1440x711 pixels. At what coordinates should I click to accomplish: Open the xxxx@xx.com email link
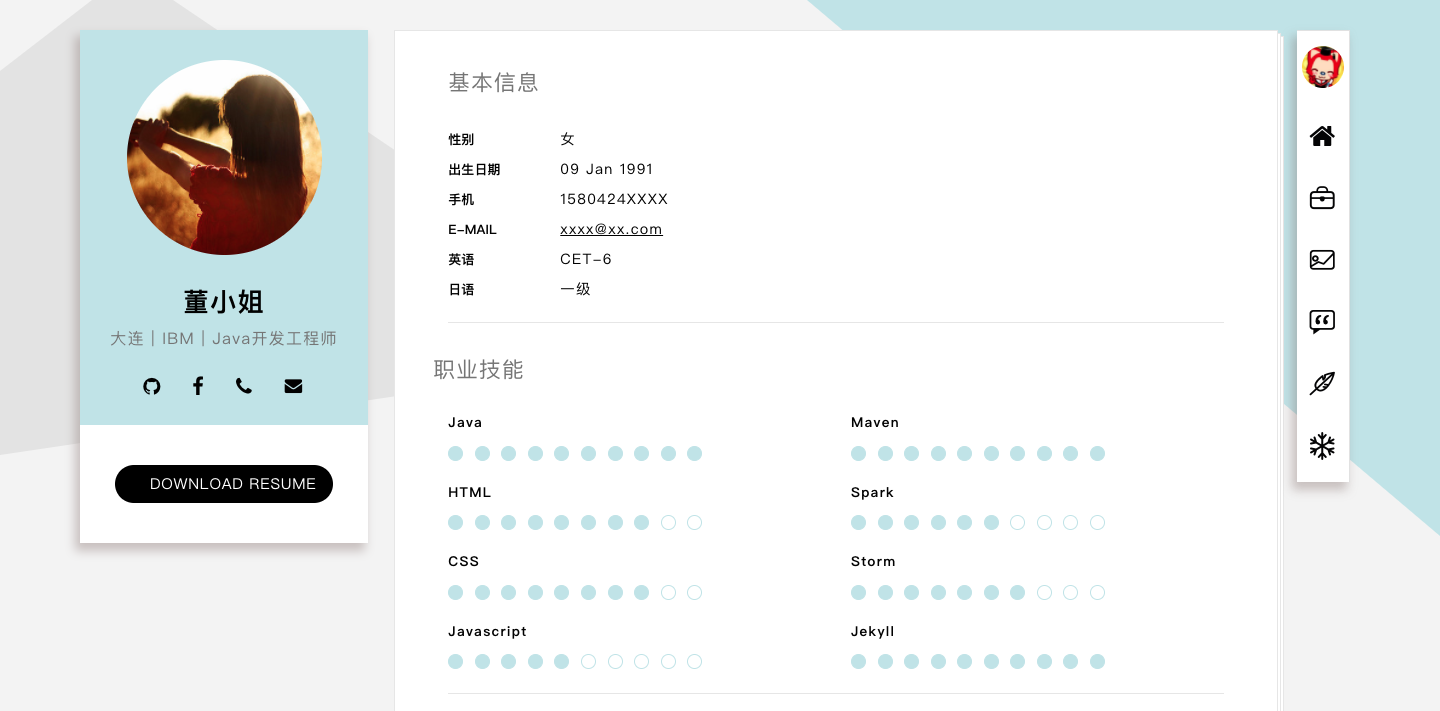(611, 229)
